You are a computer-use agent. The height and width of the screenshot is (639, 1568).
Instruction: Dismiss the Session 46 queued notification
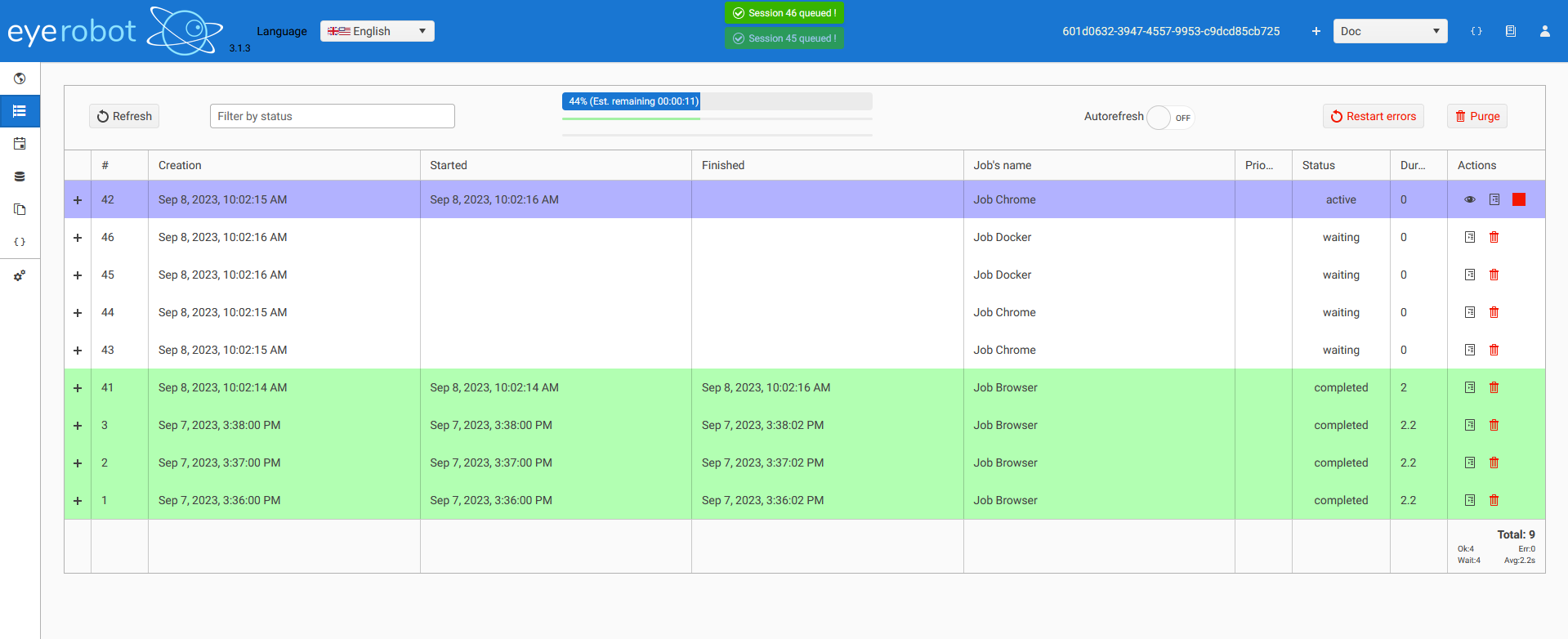tap(784, 13)
